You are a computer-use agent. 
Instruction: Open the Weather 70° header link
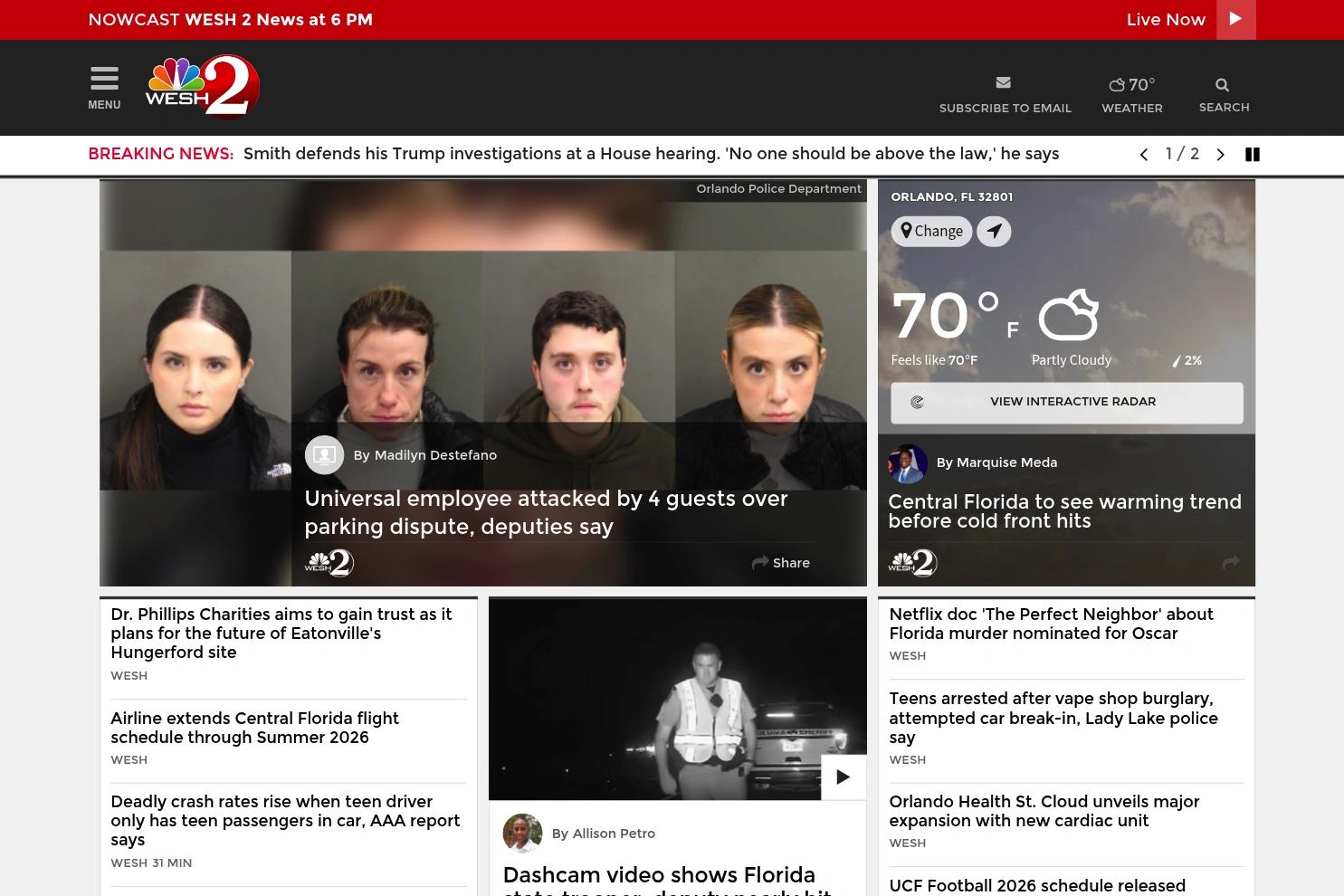tap(1132, 95)
